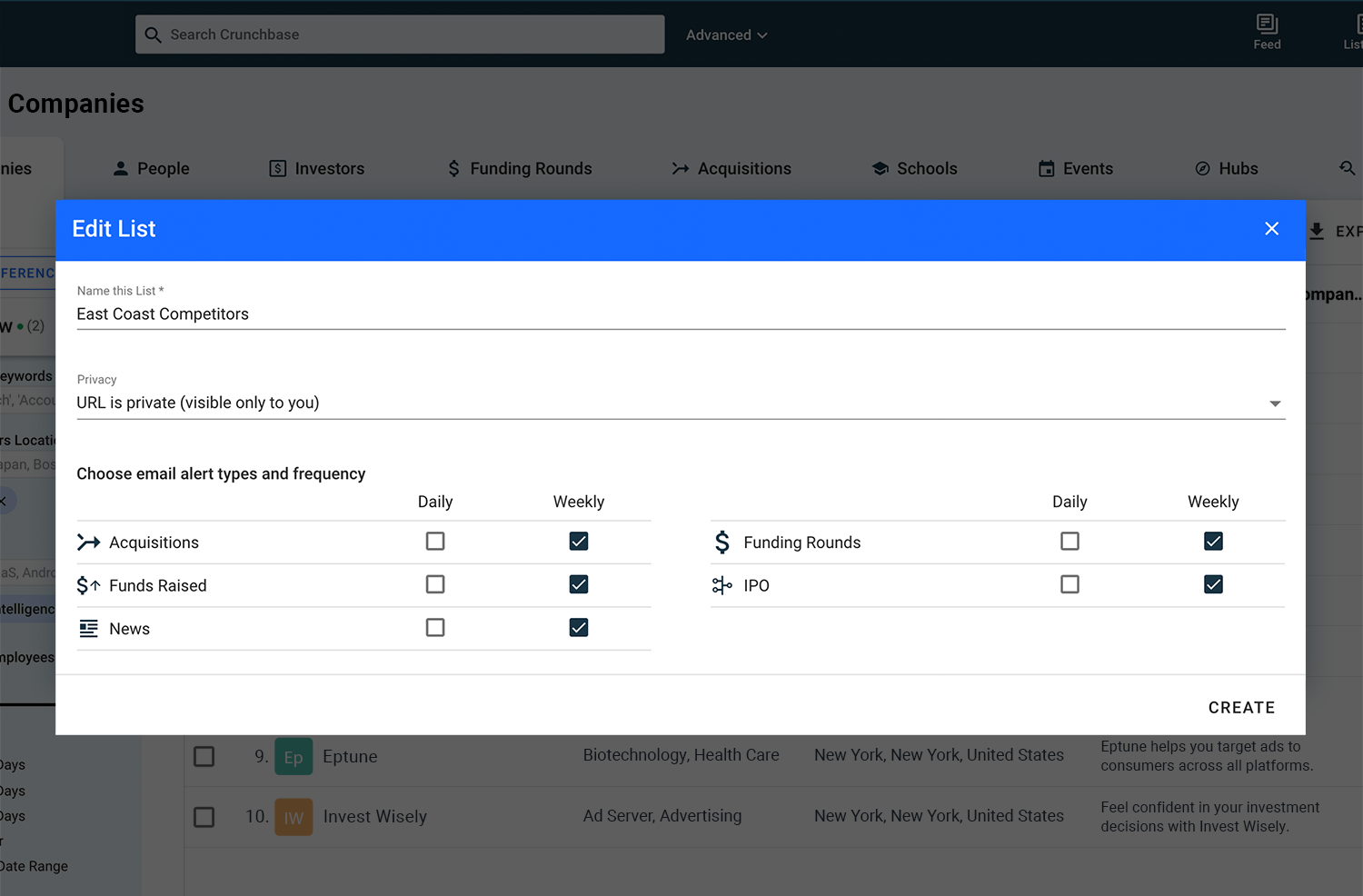The width and height of the screenshot is (1363, 896).
Task: Enable daily Funding Rounds alerts
Action: click(x=1070, y=542)
